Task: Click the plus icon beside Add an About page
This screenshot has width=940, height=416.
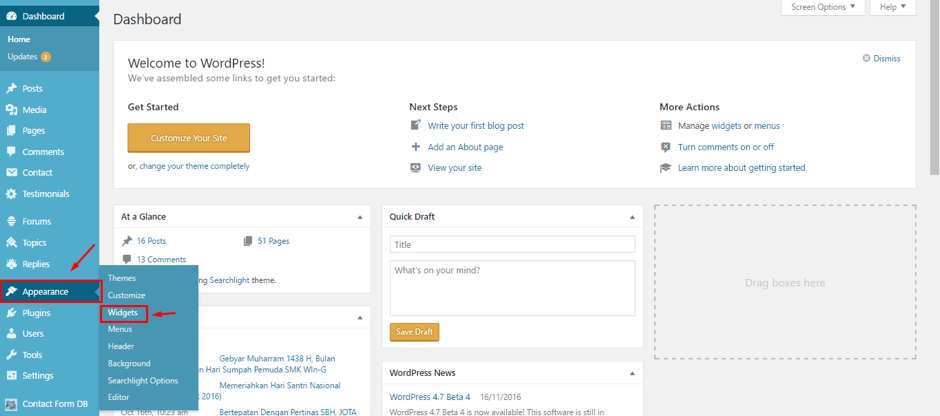Action: pyautogui.click(x=415, y=147)
